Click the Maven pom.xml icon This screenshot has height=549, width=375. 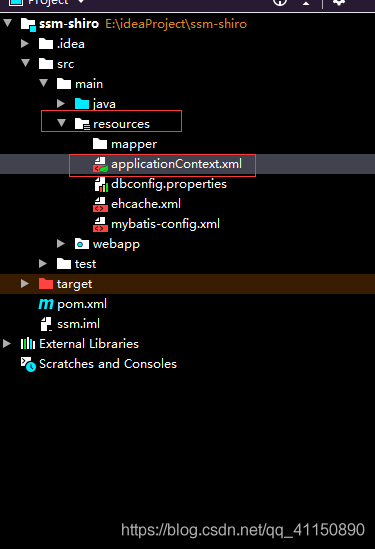point(46,304)
